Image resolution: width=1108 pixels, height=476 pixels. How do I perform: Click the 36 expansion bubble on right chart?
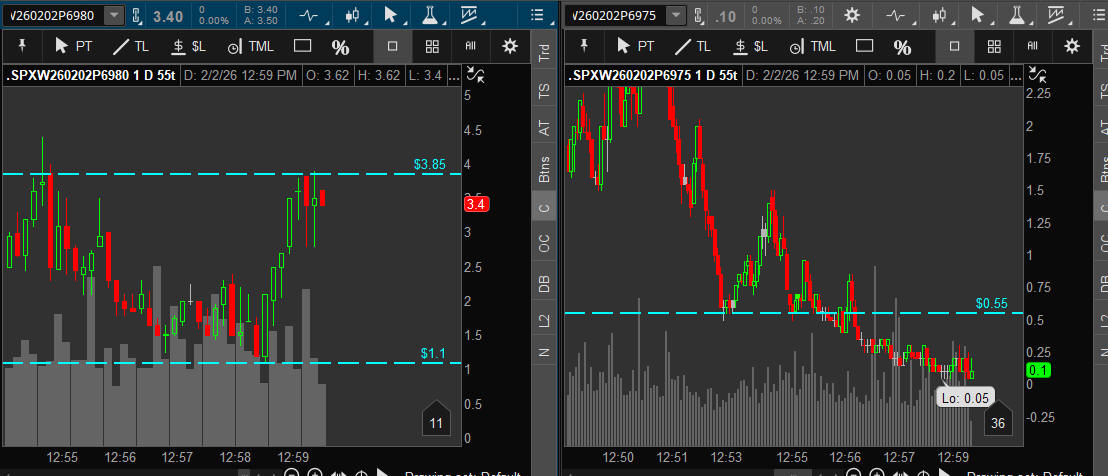click(997, 424)
